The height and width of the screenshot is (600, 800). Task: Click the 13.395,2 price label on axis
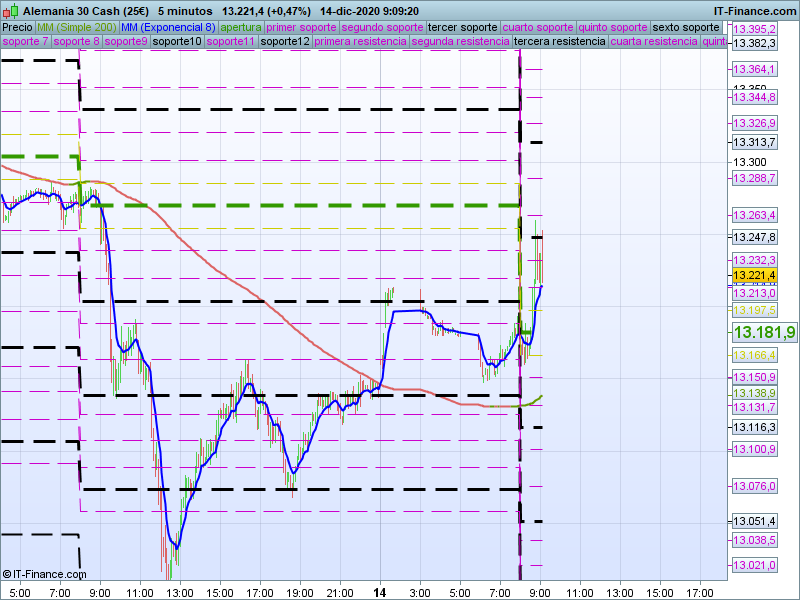click(754, 30)
